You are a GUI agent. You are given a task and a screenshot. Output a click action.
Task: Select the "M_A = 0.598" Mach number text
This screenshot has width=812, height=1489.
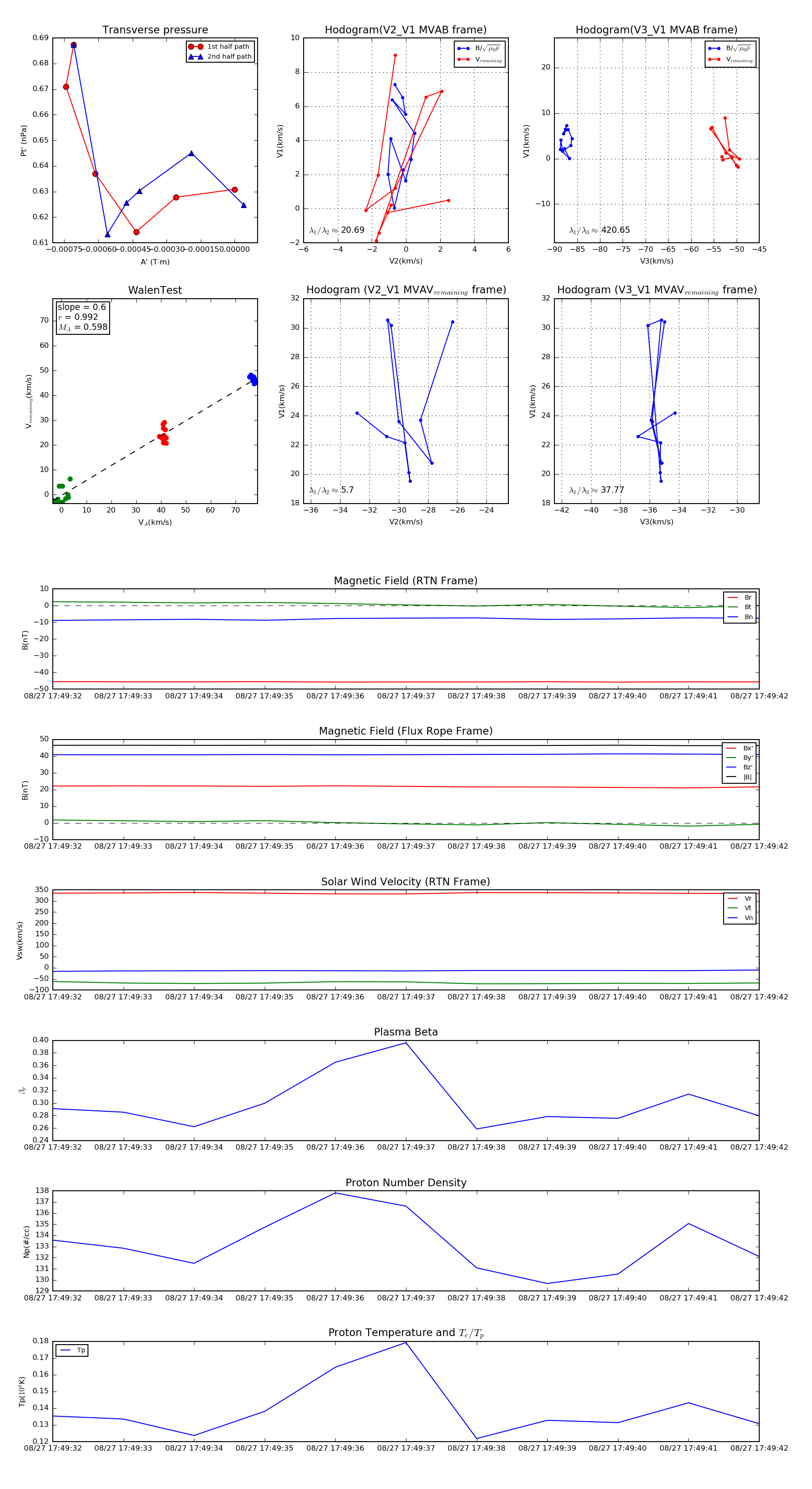tap(83, 327)
